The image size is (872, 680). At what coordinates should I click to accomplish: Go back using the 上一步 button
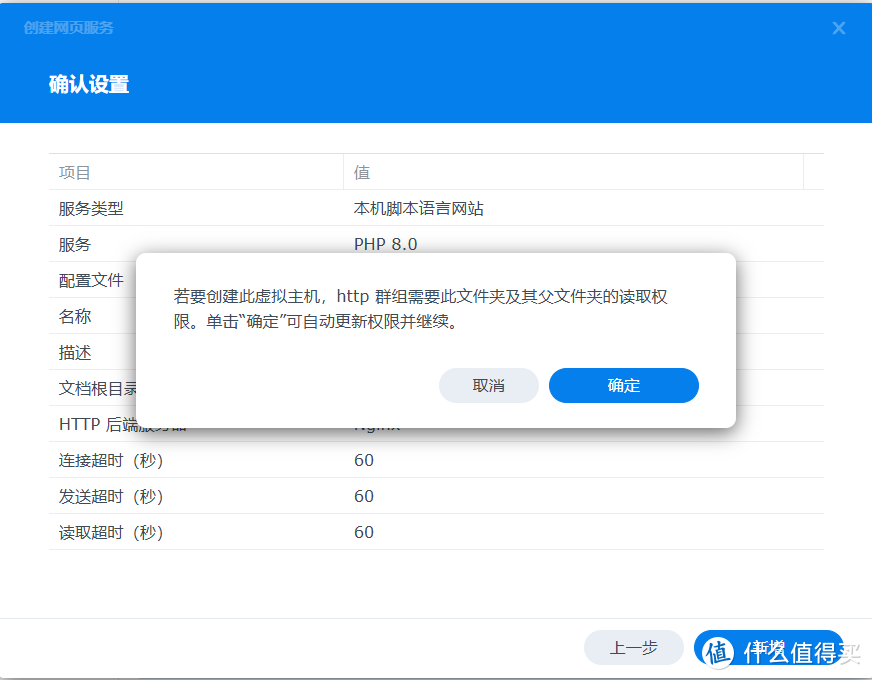click(x=634, y=648)
